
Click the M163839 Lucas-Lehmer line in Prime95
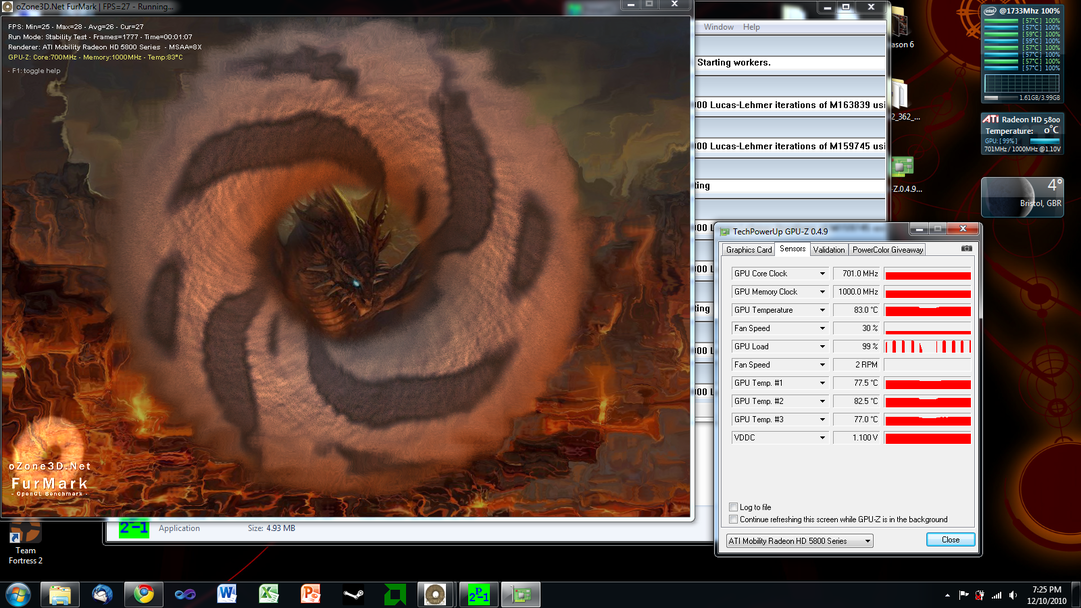tap(790, 105)
